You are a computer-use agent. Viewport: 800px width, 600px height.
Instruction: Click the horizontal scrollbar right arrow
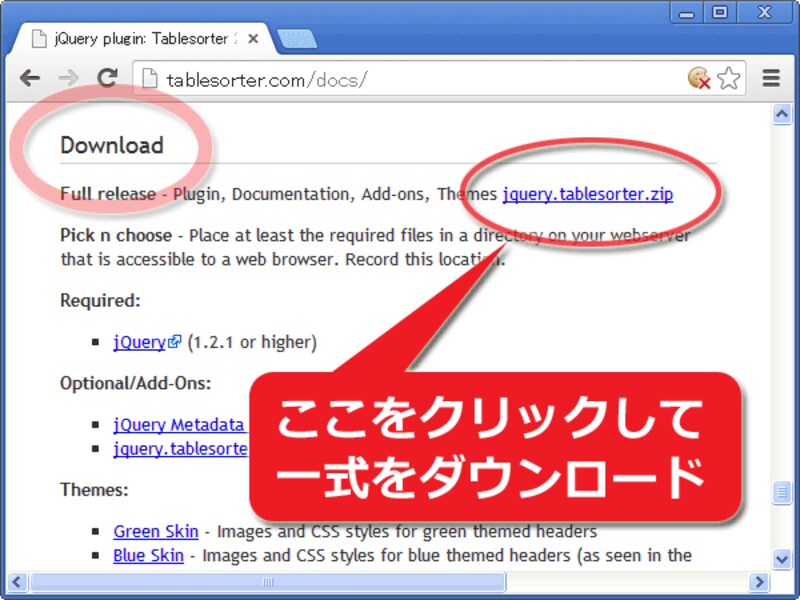[759, 582]
